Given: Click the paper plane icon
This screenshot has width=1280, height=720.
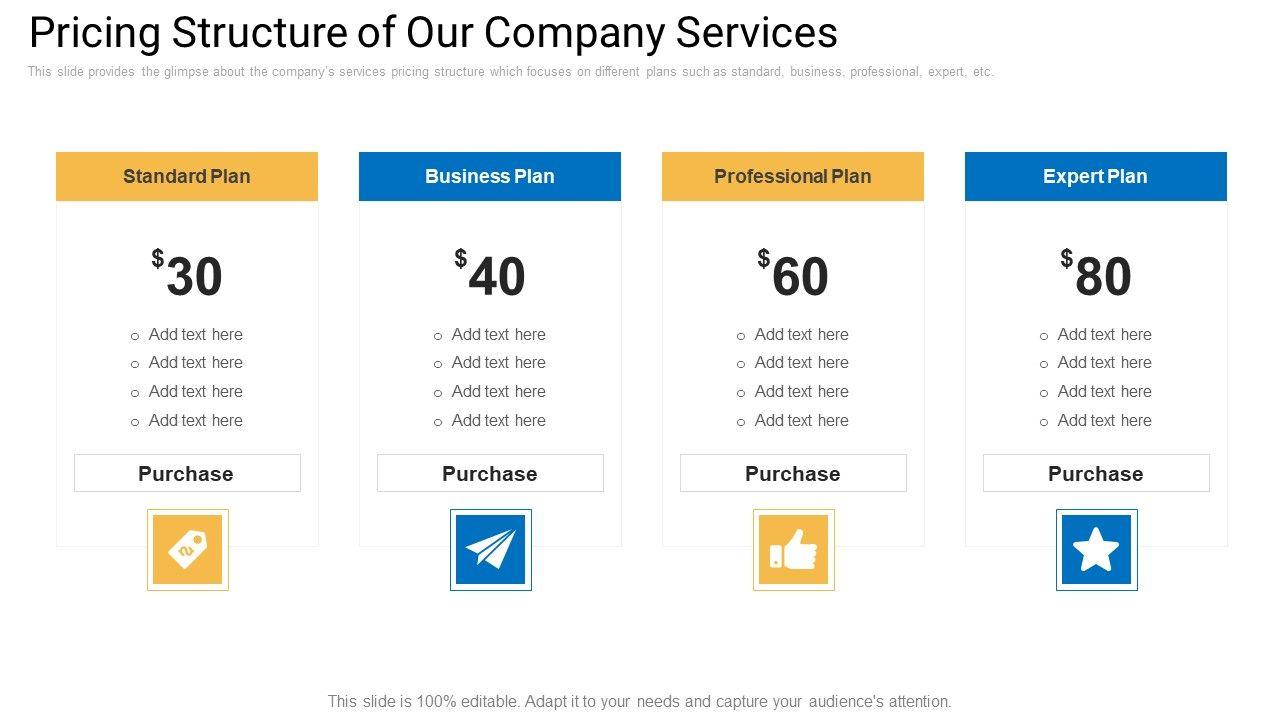Looking at the screenshot, I should [x=491, y=550].
